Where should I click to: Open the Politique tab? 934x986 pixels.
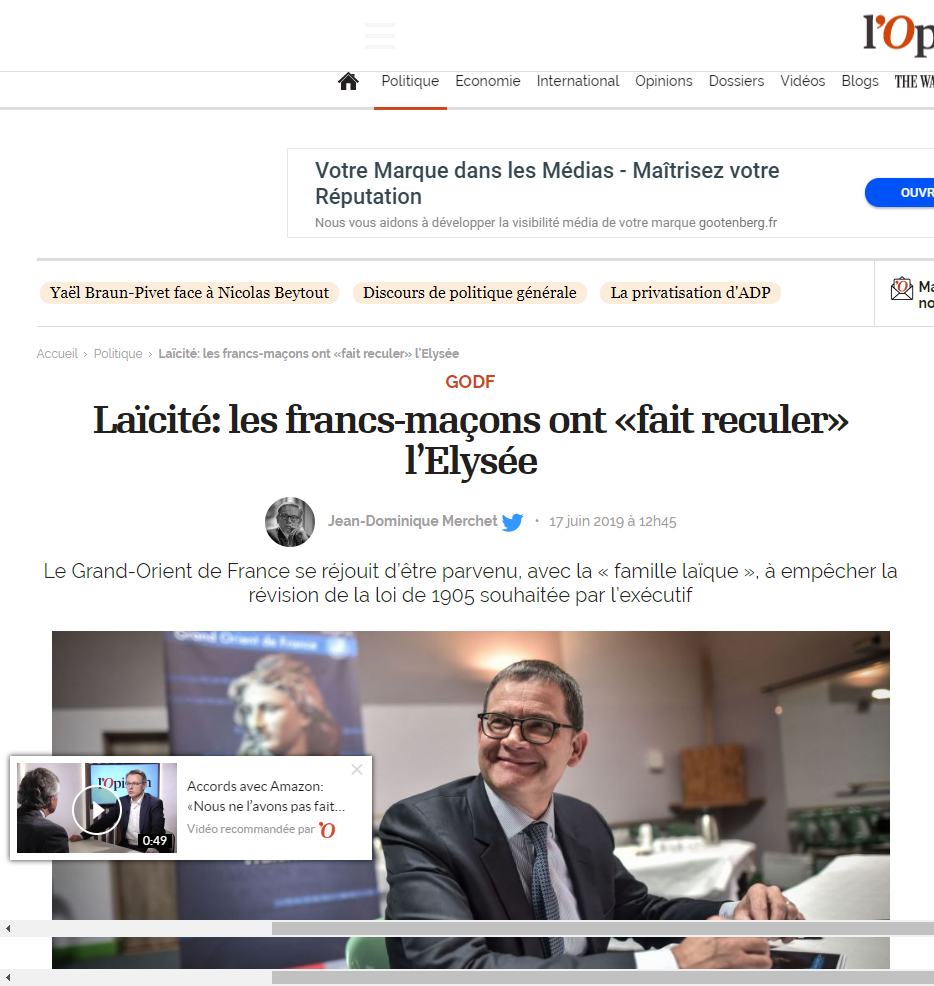pyautogui.click(x=410, y=81)
